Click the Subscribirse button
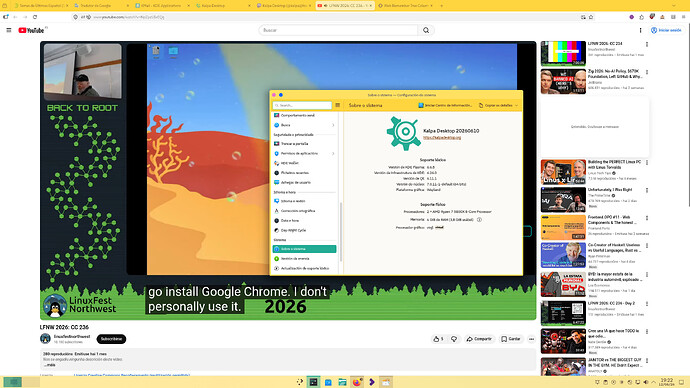Image resolution: width=690 pixels, height=388 pixels. [x=111, y=339]
